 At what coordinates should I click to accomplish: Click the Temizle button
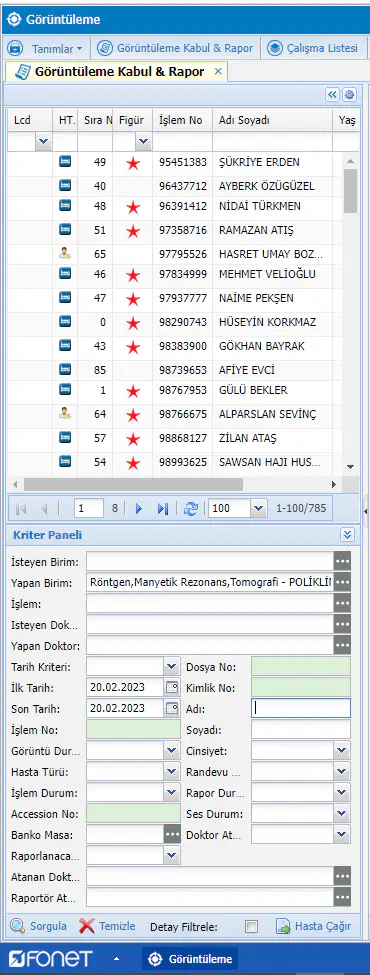(108, 926)
